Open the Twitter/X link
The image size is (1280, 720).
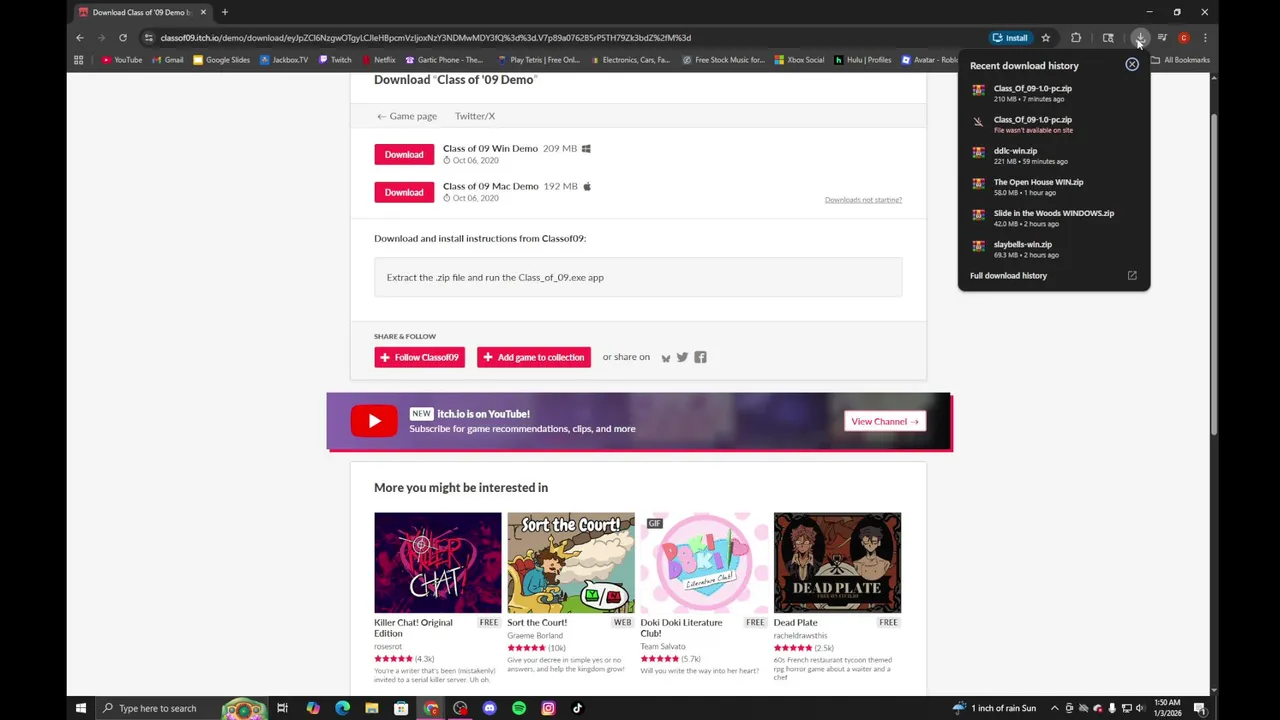pos(475,116)
